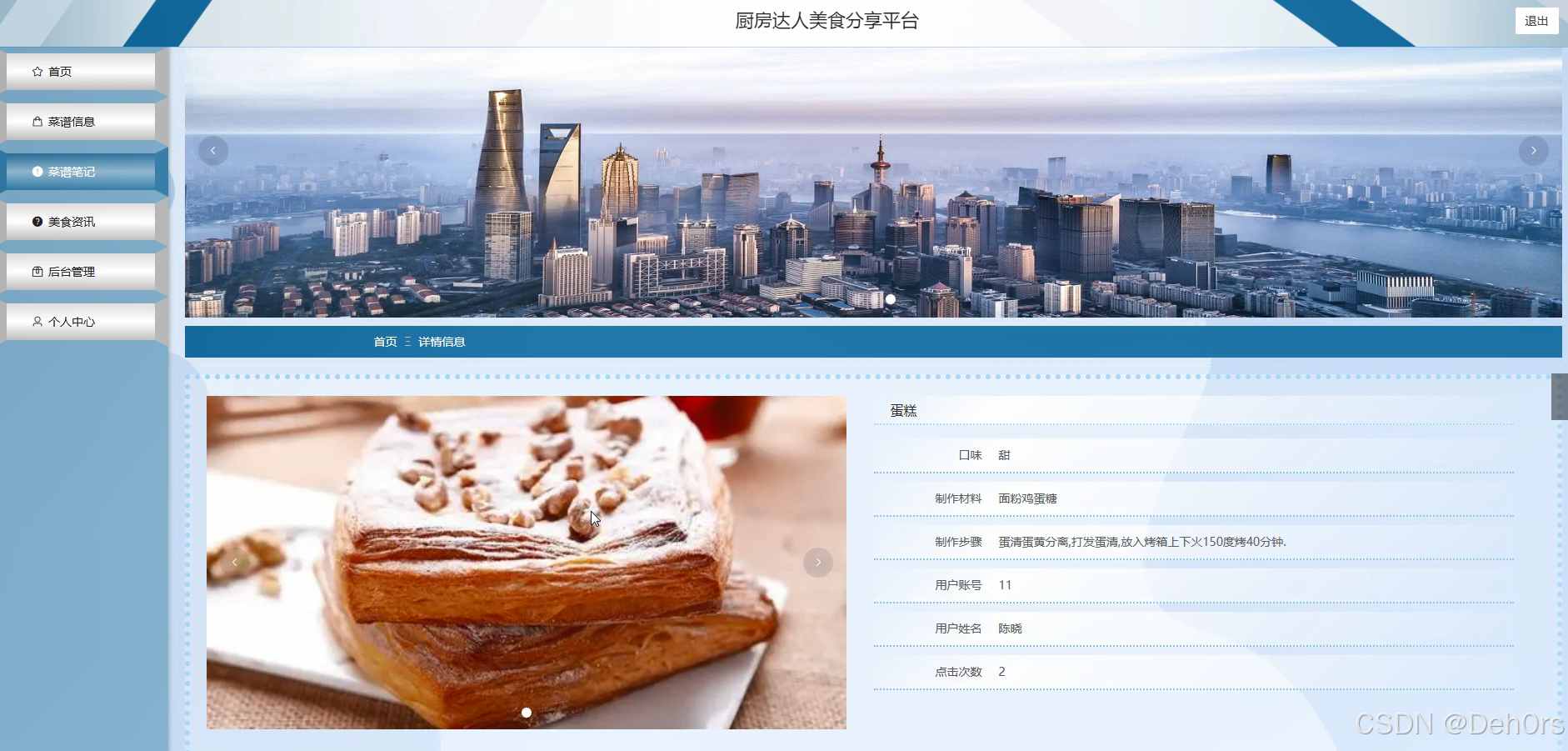This screenshot has height=751, width=1568.
Task: Click the 首页 breadcrumb link
Action: [x=385, y=342]
